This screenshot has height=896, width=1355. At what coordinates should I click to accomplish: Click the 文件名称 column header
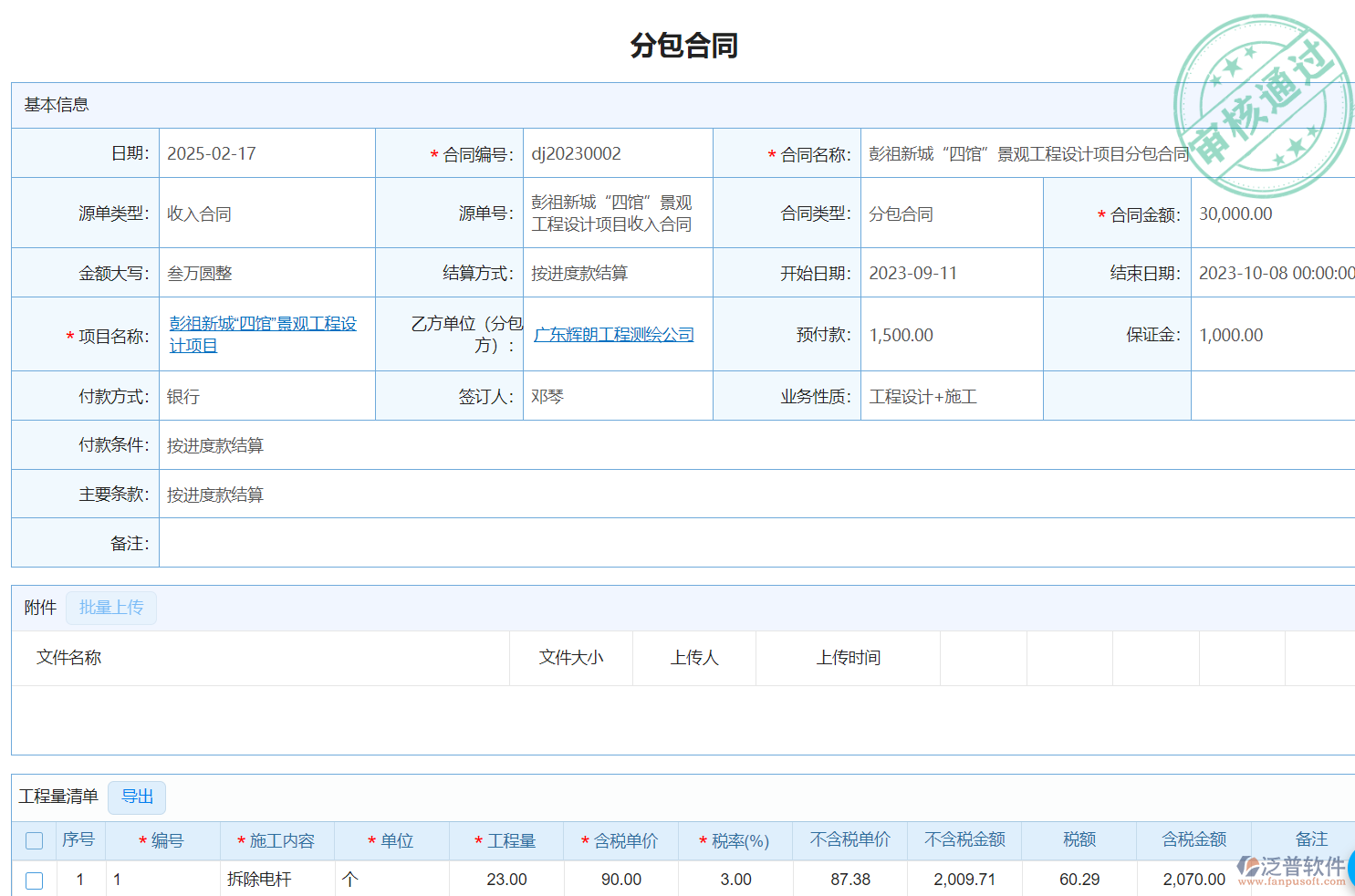[69, 658]
